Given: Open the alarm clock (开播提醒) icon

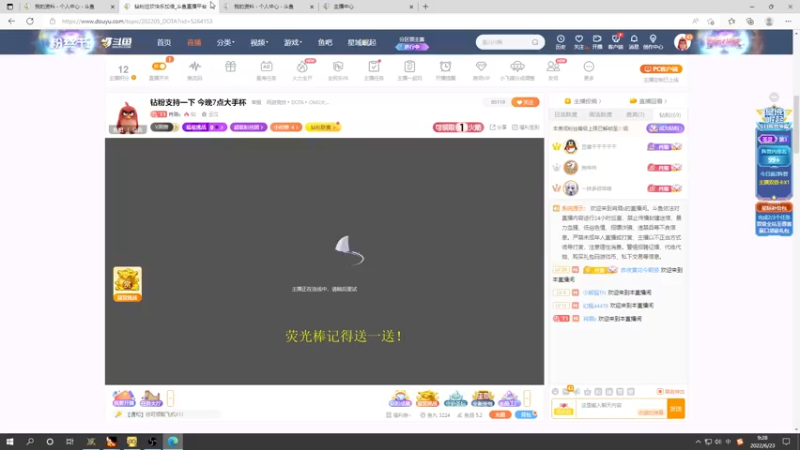Looking at the screenshot, I should [x=445, y=66].
